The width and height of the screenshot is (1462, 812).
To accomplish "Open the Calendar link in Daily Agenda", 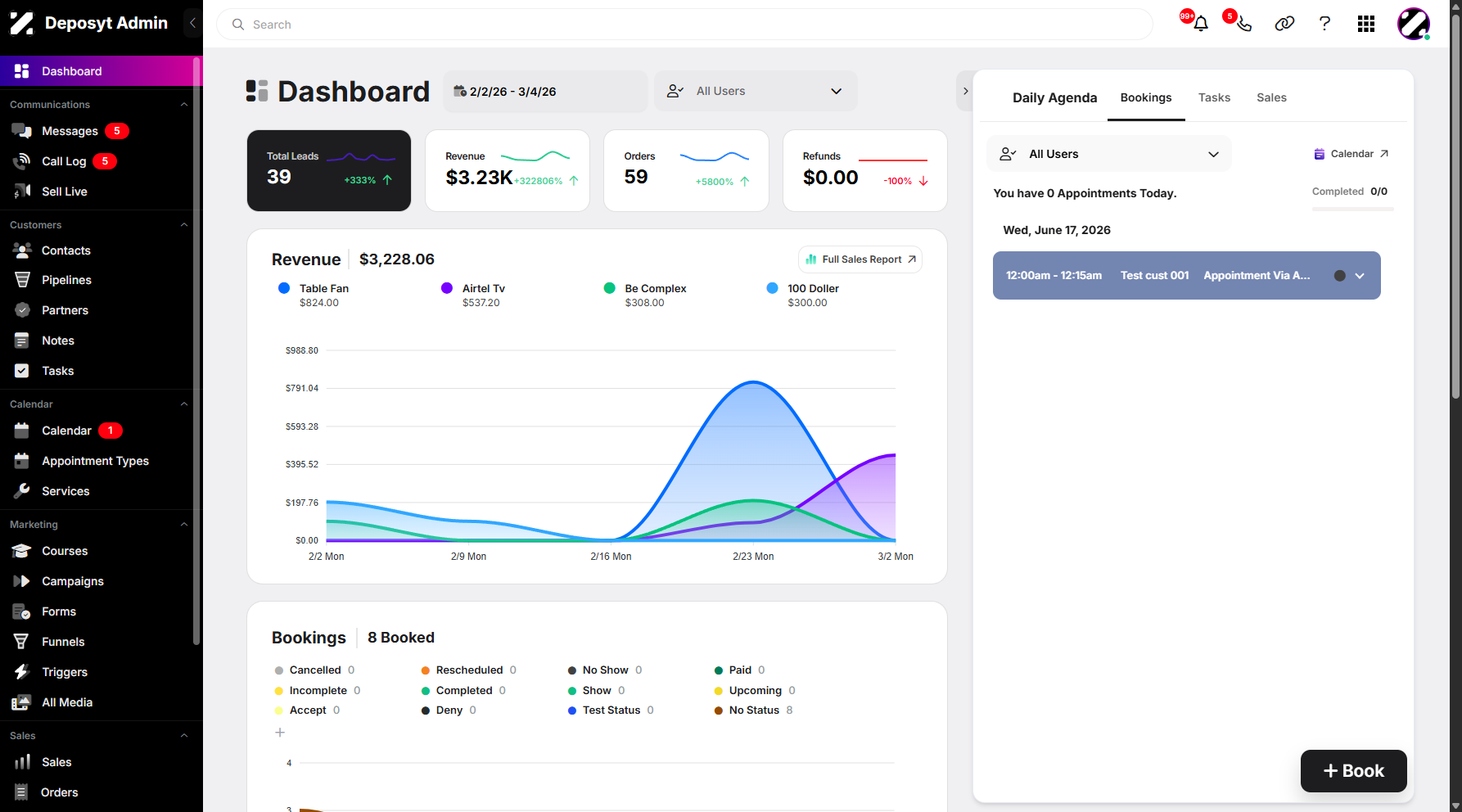I will pyautogui.click(x=1351, y=154).
